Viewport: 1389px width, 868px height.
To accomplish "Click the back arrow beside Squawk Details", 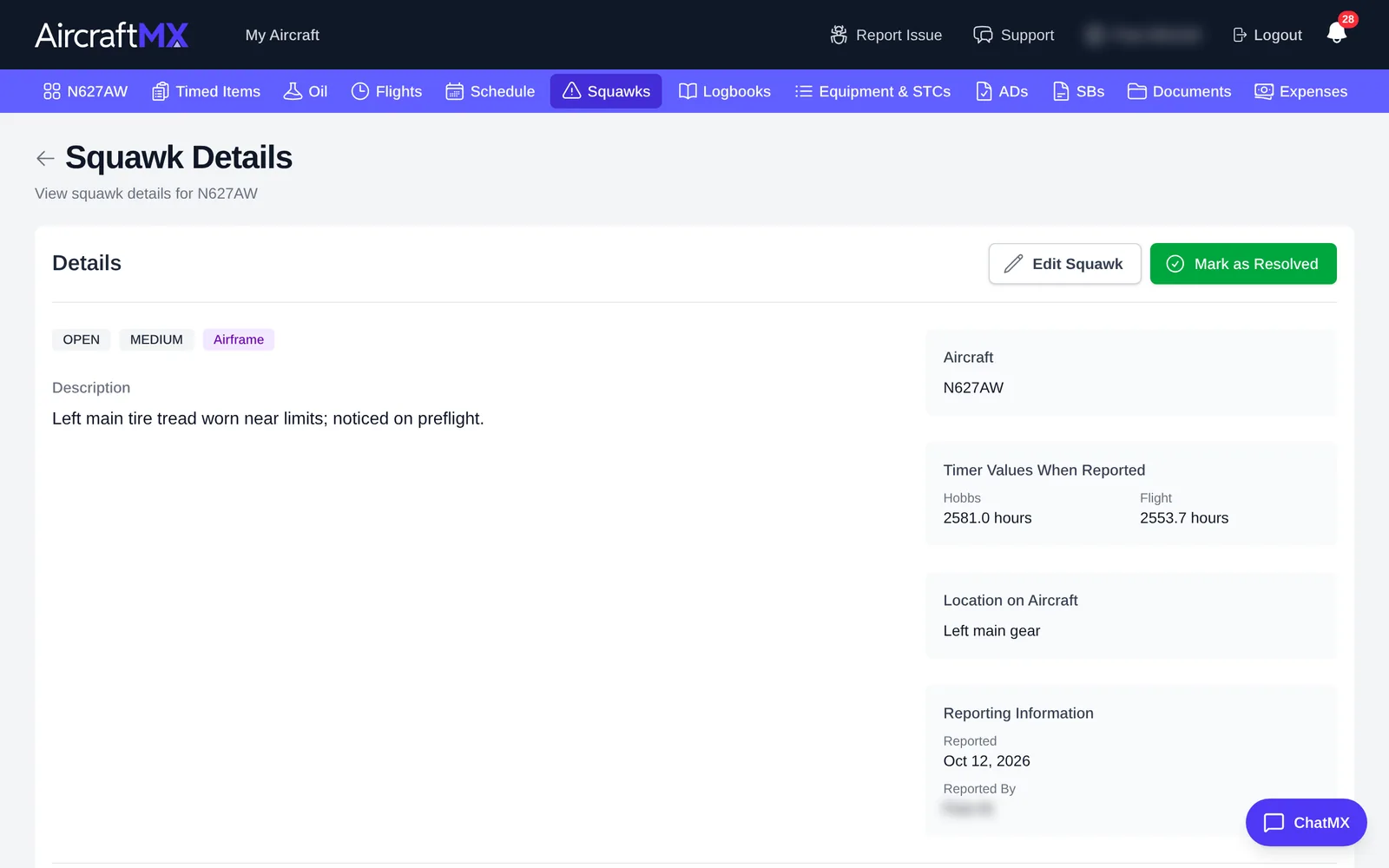I will pos(45,158).
